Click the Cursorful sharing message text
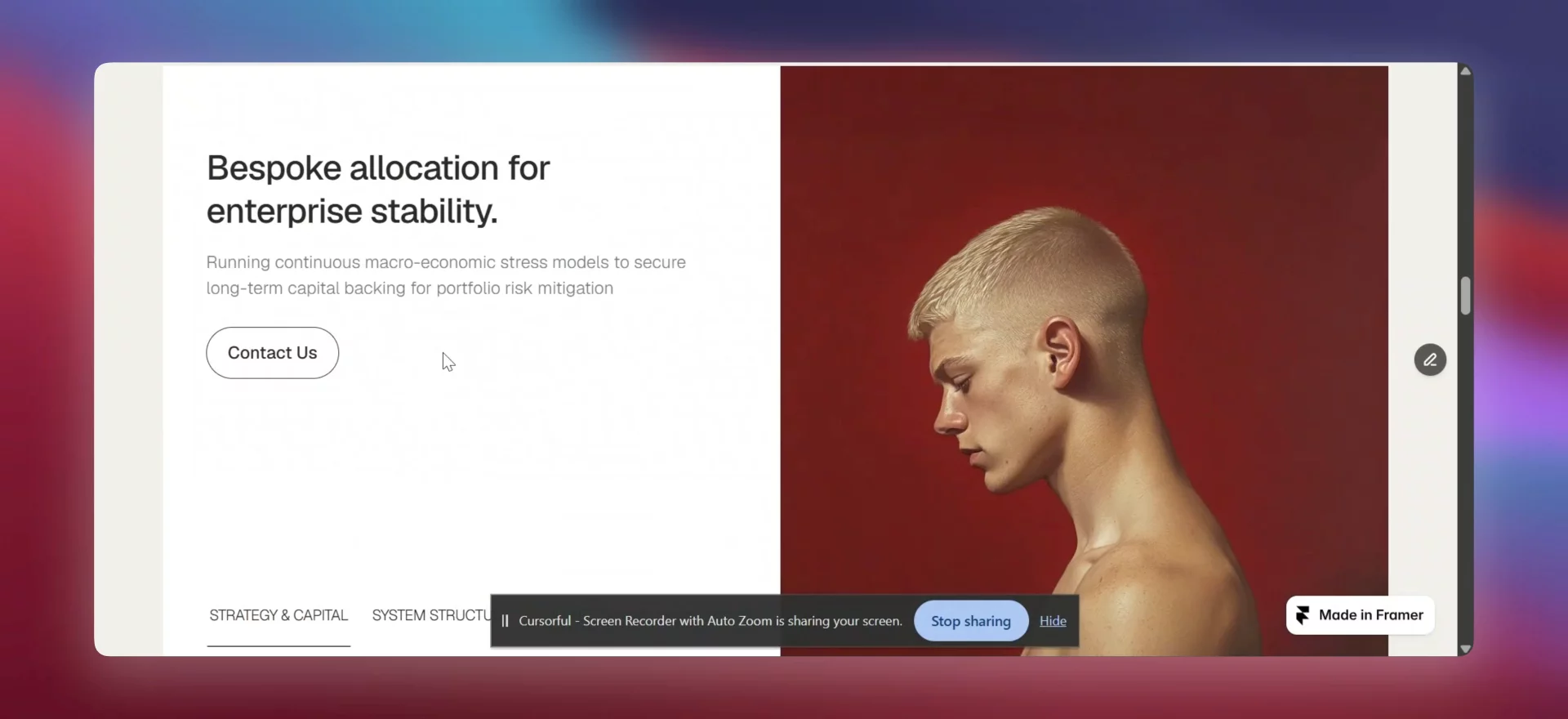This screenshot has height=719, width=1568. pyautogui.click(x=710, y=621)
